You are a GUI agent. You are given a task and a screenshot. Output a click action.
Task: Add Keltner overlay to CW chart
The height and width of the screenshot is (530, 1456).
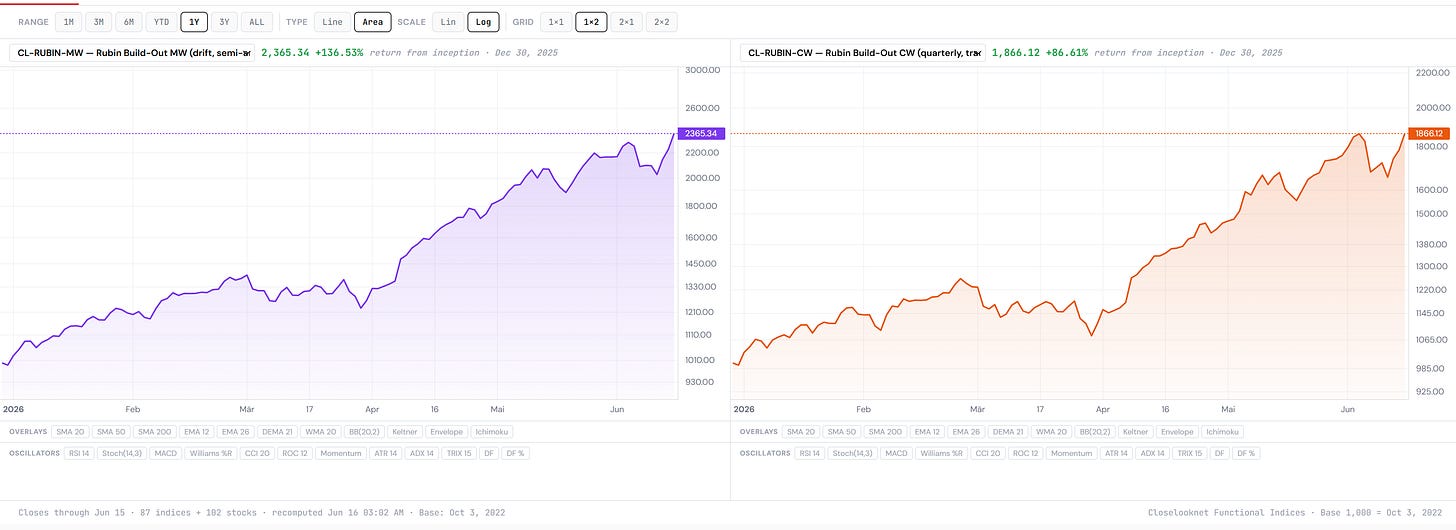pos(1136,432)
